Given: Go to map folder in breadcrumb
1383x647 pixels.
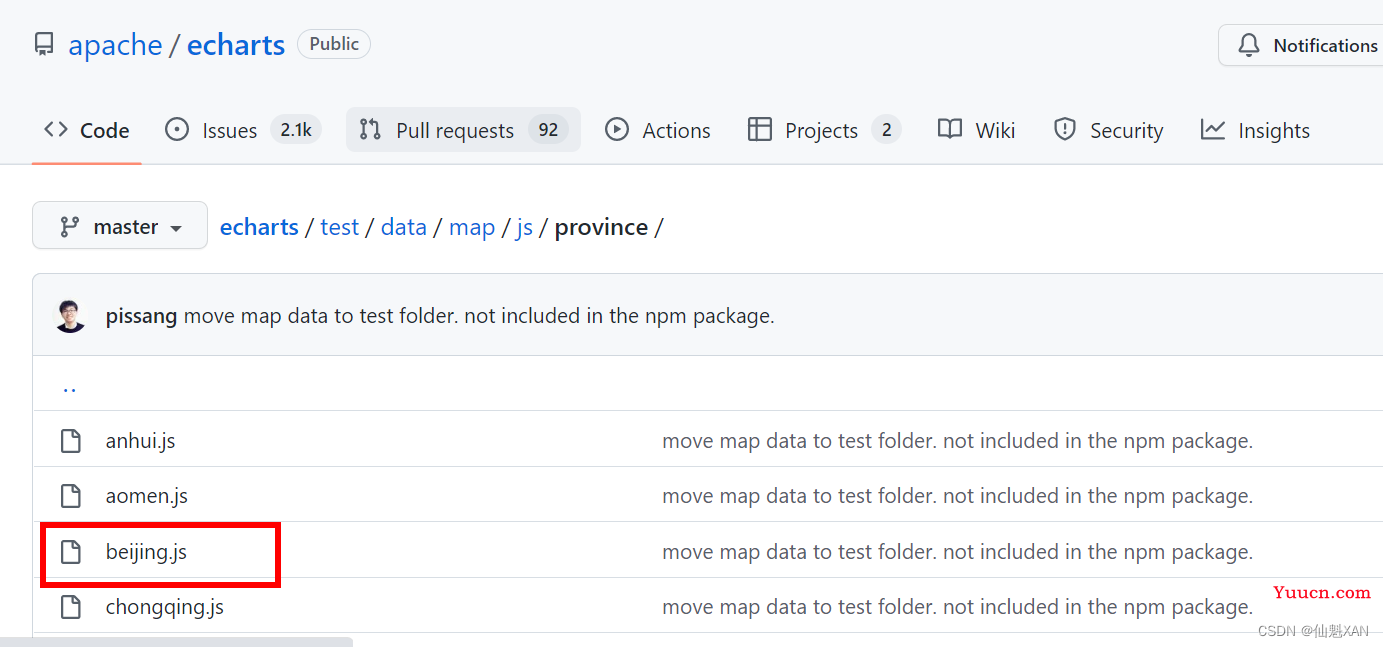Looking at the screenshot, I should [x=472, y=227].
